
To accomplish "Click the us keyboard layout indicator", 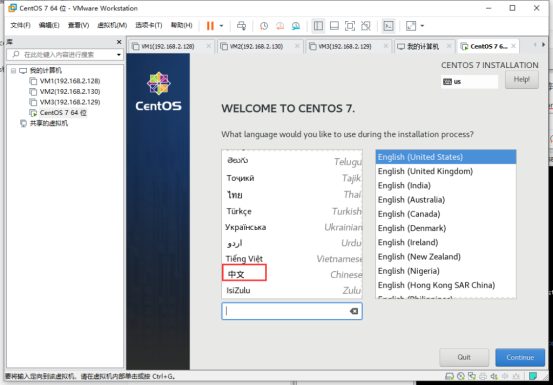I will pos(469,82).
